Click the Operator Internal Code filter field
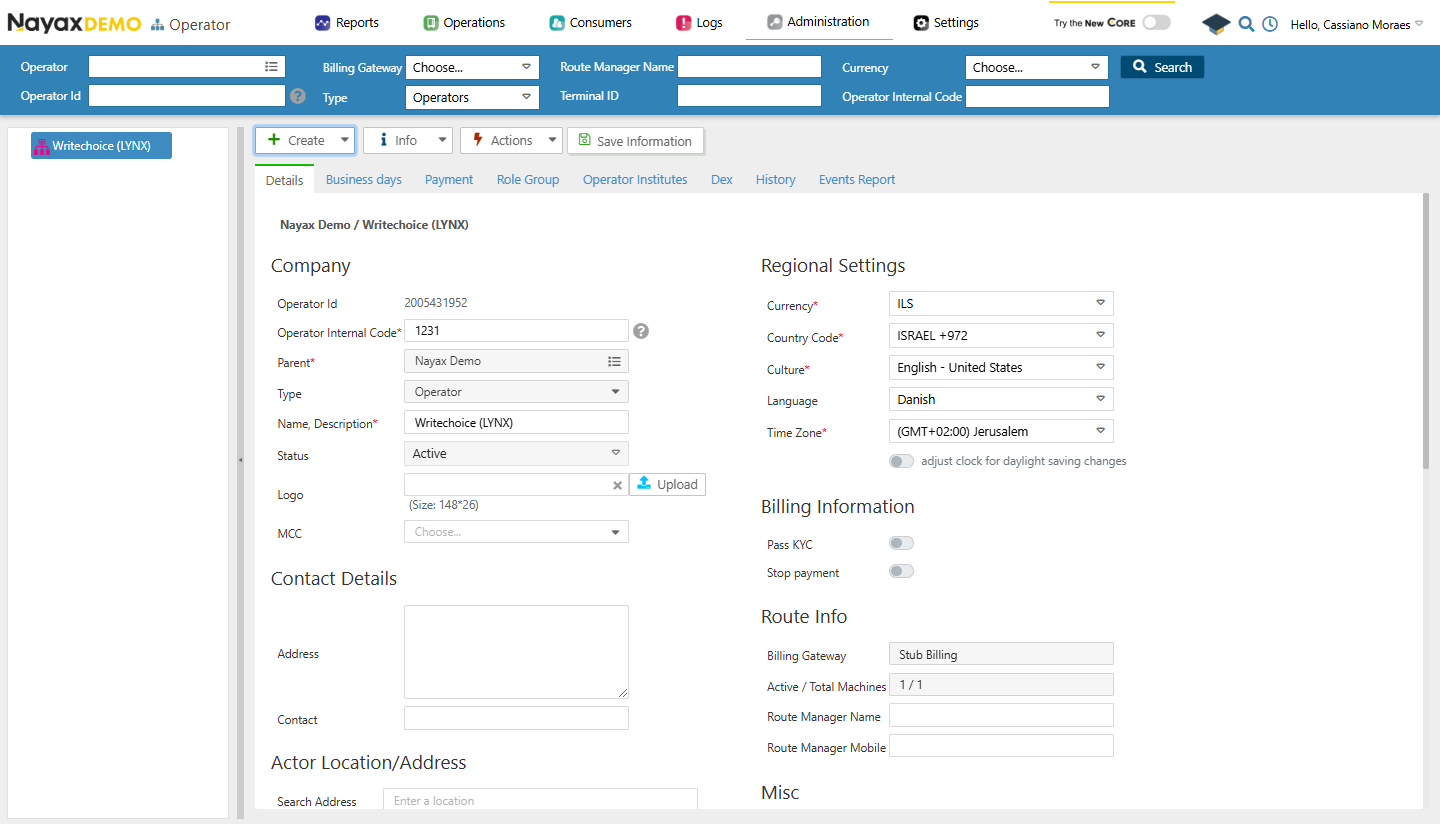 click(x=1037, y=96)
